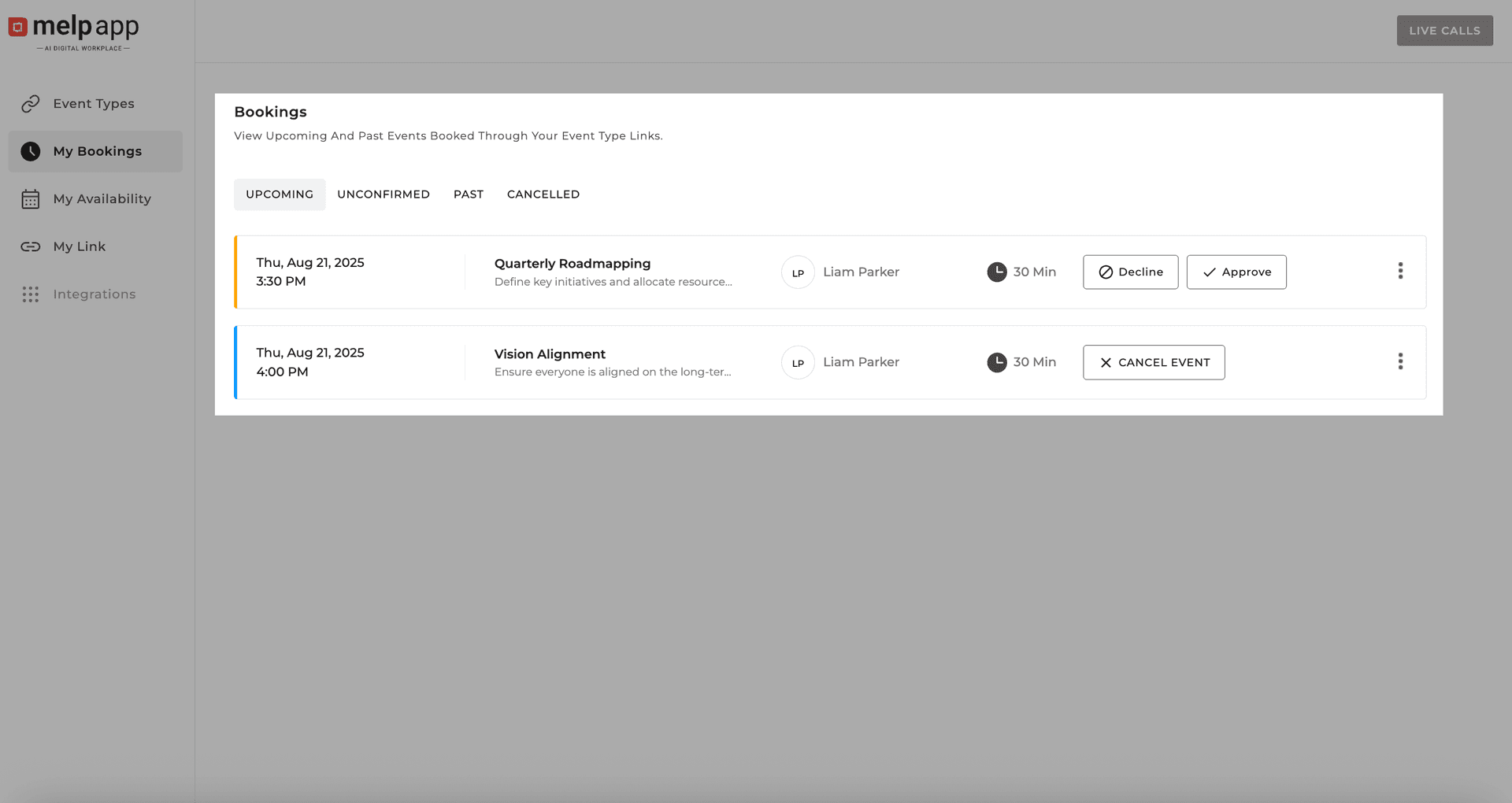Viewport: 1512px width, 803px height.
Task: Switch to the PAST tab
Action: 468,194
